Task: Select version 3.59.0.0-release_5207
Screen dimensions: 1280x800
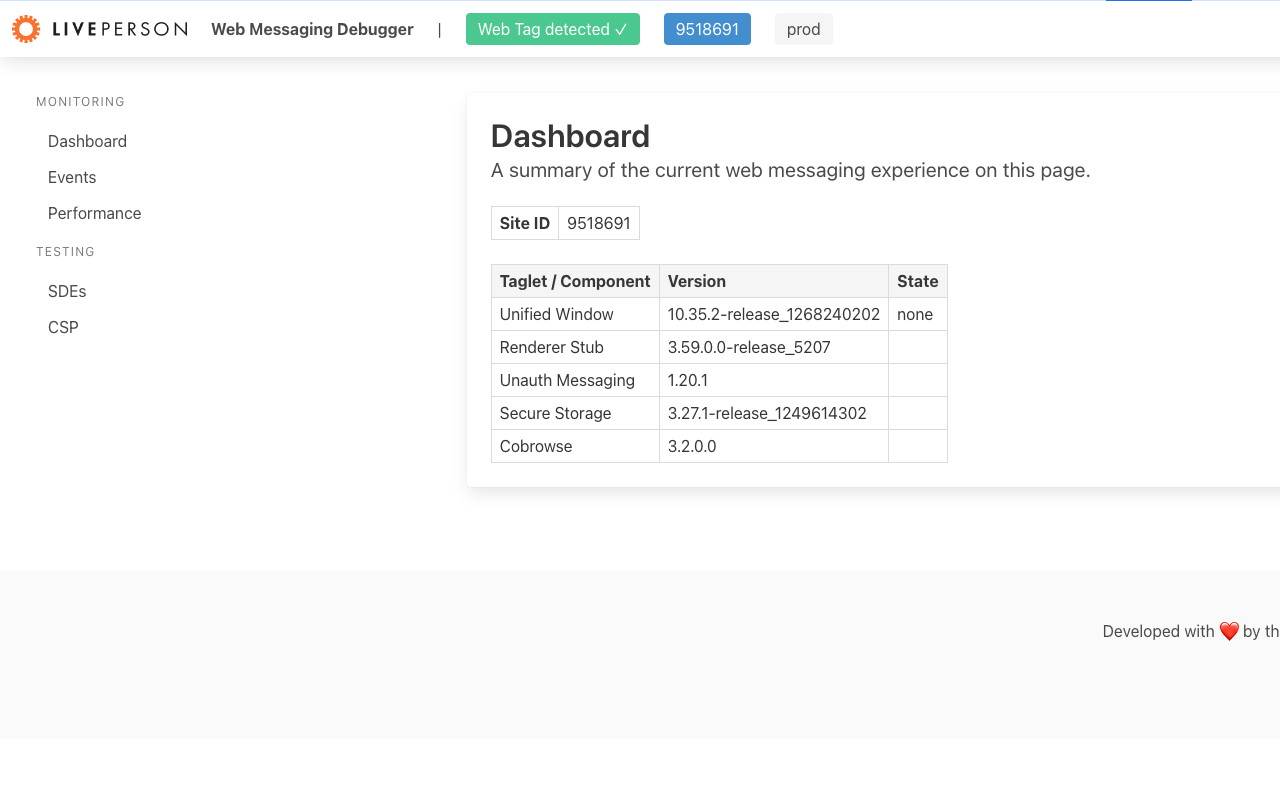Action: [x=774, y=347]
